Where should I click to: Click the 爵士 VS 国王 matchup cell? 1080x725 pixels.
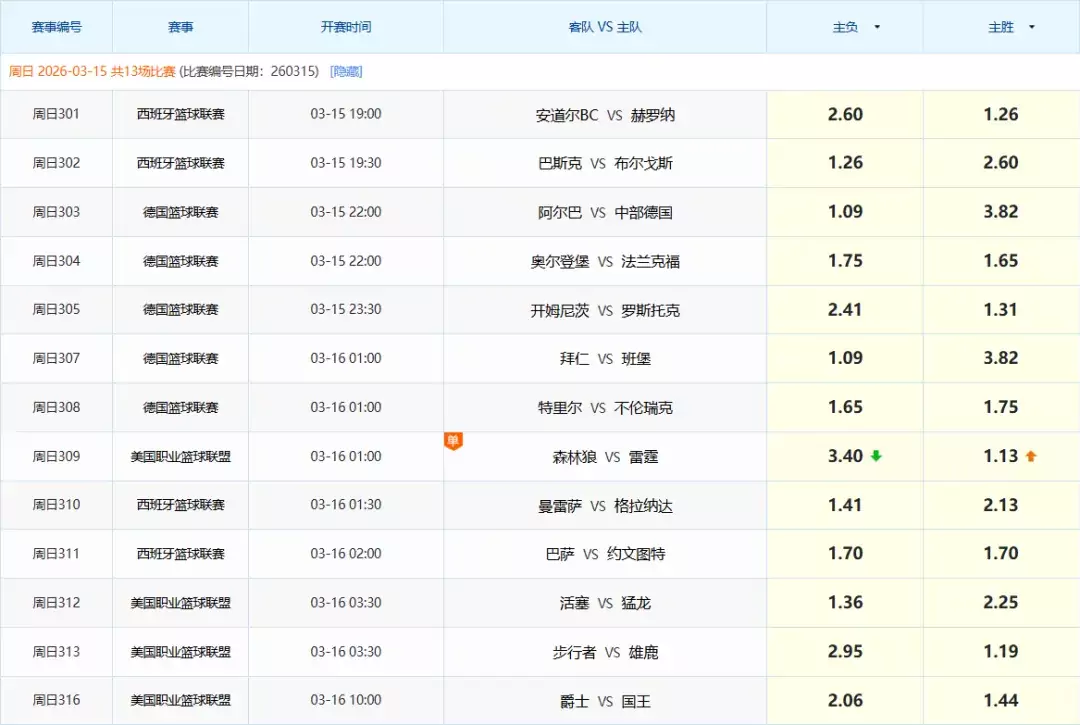tap(604, 700)
